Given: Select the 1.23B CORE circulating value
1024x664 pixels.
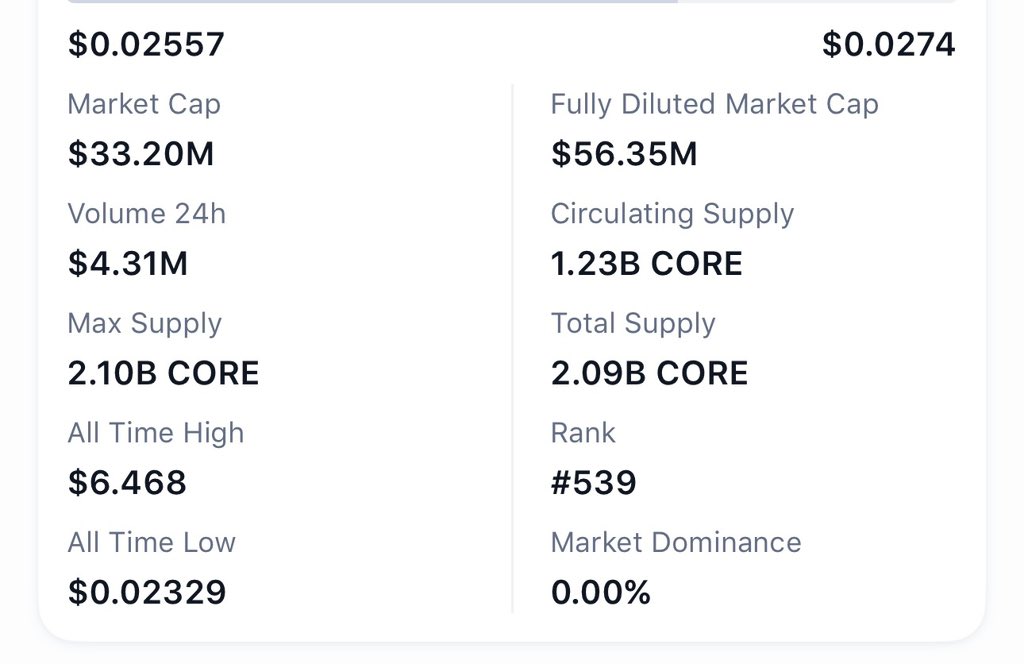Looking at the screenshot, I should (647, 264).
